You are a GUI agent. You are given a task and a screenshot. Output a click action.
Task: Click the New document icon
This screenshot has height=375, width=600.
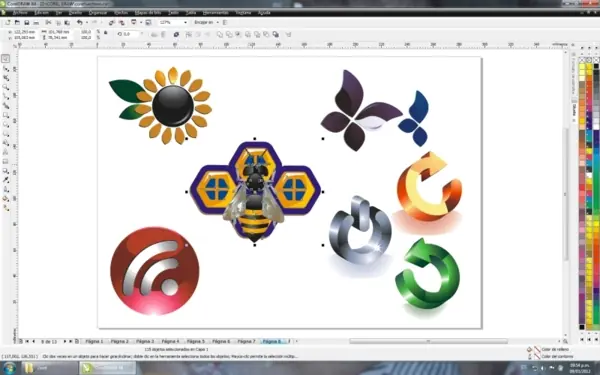pyautogui.click(x=8, y=23)
